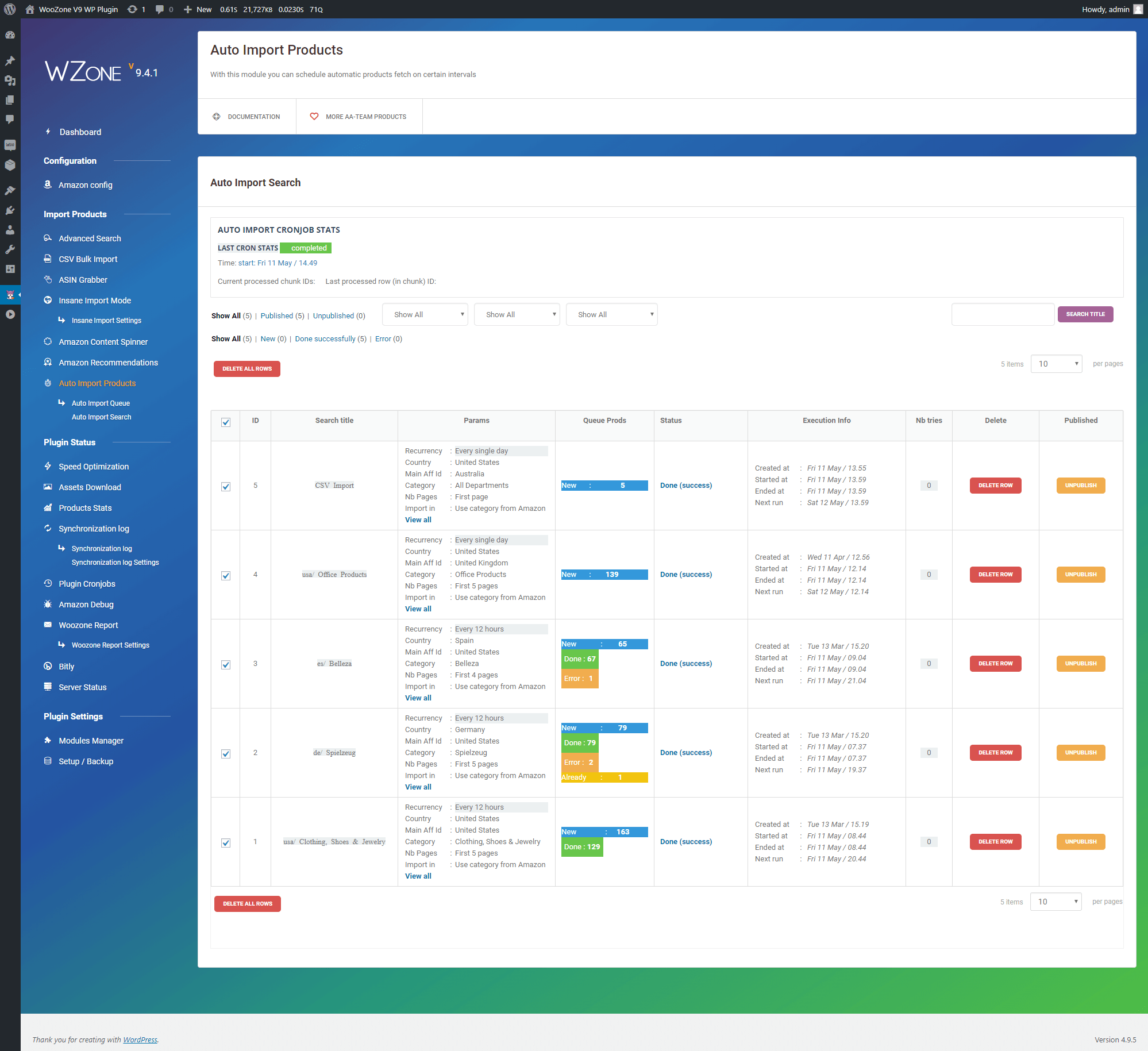
Task: Click the updates refresh icon in admin bar
Action: 132,9
